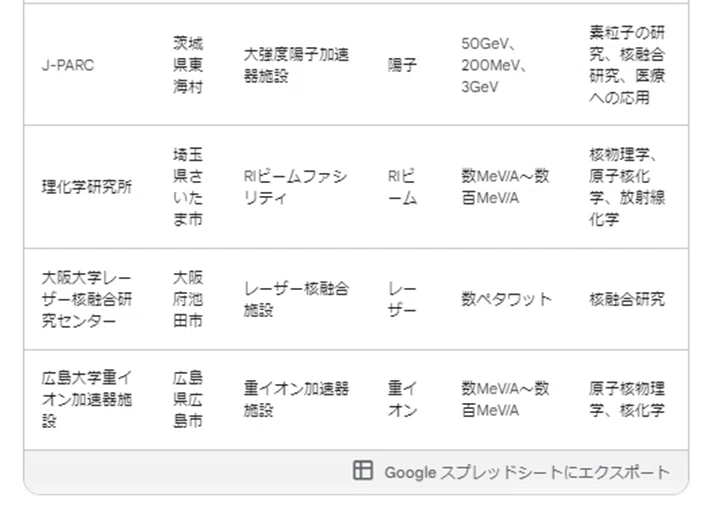Screen dimensions: 707x517
Task: Click the Google Sheets export table icon
Action: point(363,471)
